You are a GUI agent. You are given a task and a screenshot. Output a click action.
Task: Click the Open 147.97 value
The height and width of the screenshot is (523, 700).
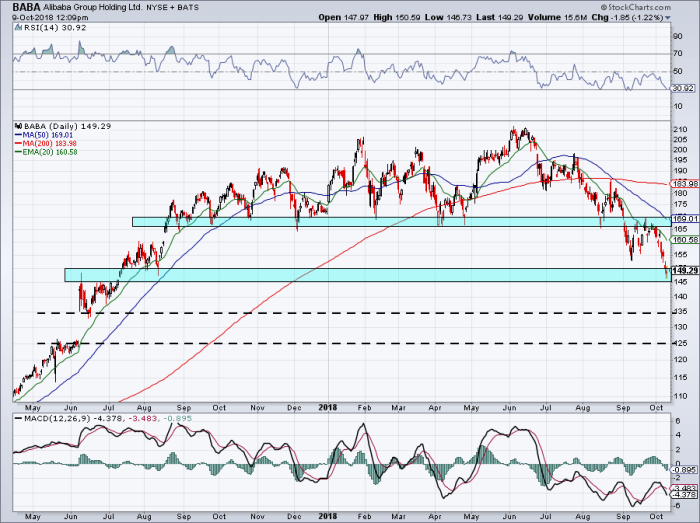[x=343, y=17]
